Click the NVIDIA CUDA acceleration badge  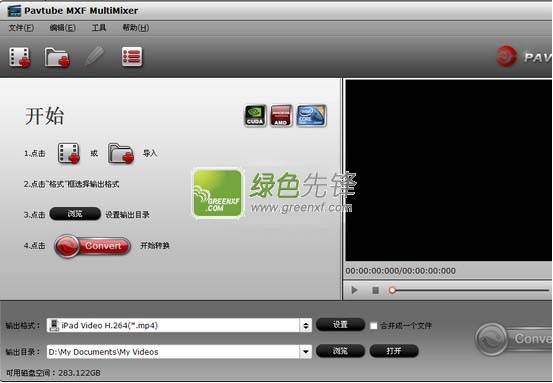[255, 116]
